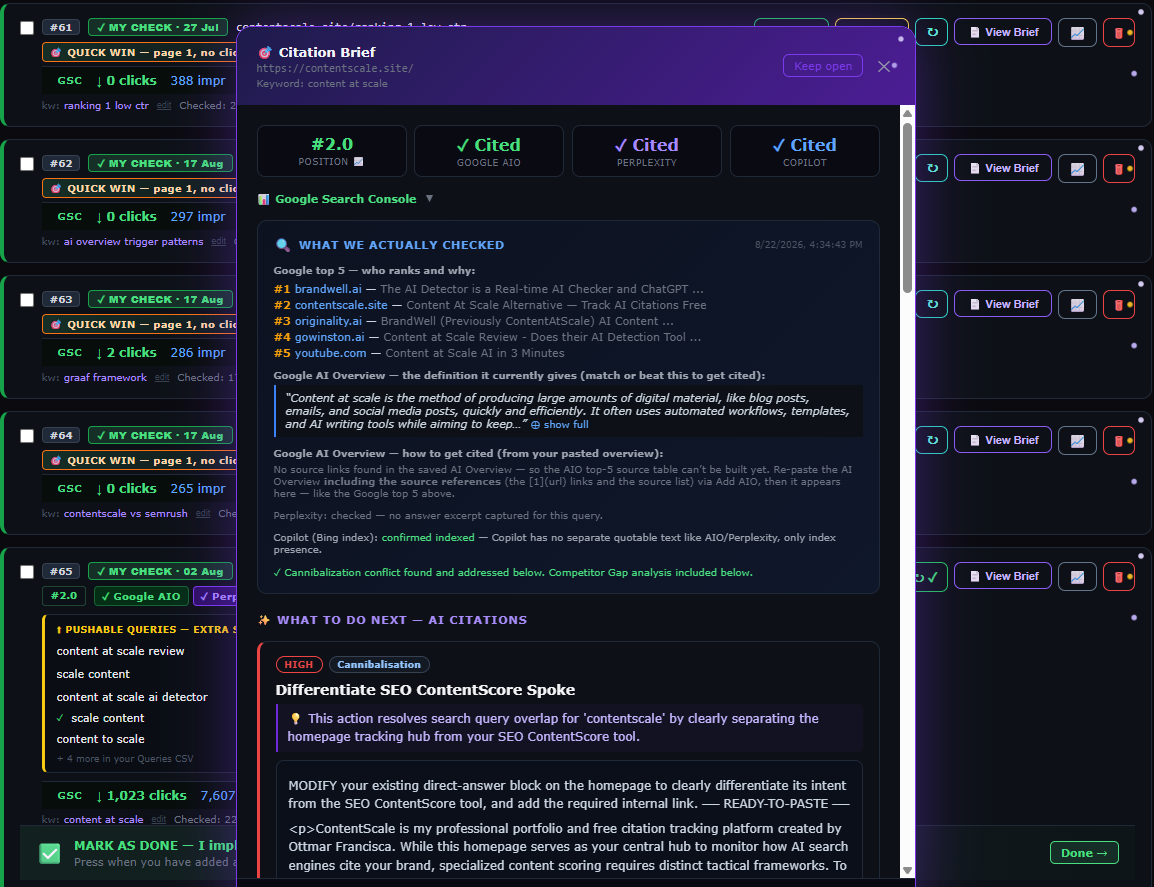Edit keyword 'contentscale vs semrush'

pos(203,514)
